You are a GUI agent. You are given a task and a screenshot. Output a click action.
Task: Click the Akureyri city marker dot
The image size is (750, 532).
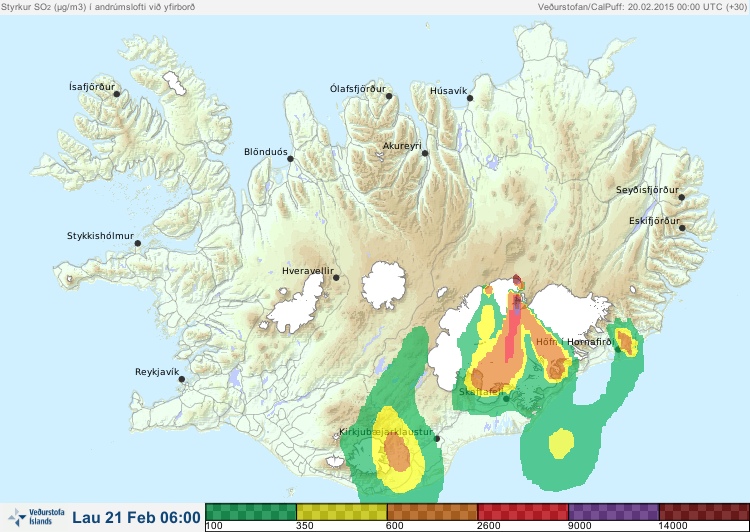pyautogui.click(x=425, y=153)
